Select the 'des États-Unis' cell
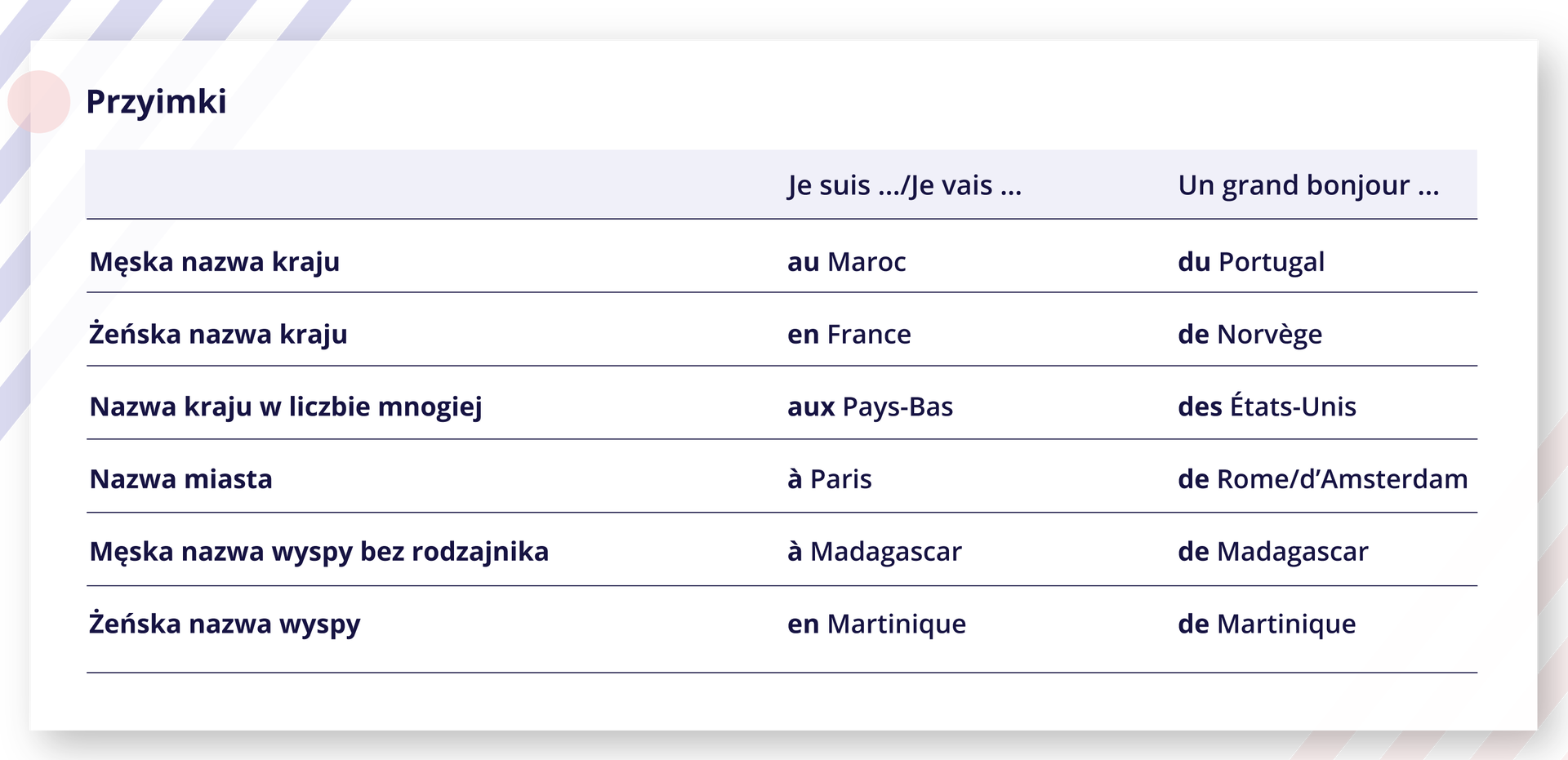The image size is (1568, 760). [x=1267, y=407]
